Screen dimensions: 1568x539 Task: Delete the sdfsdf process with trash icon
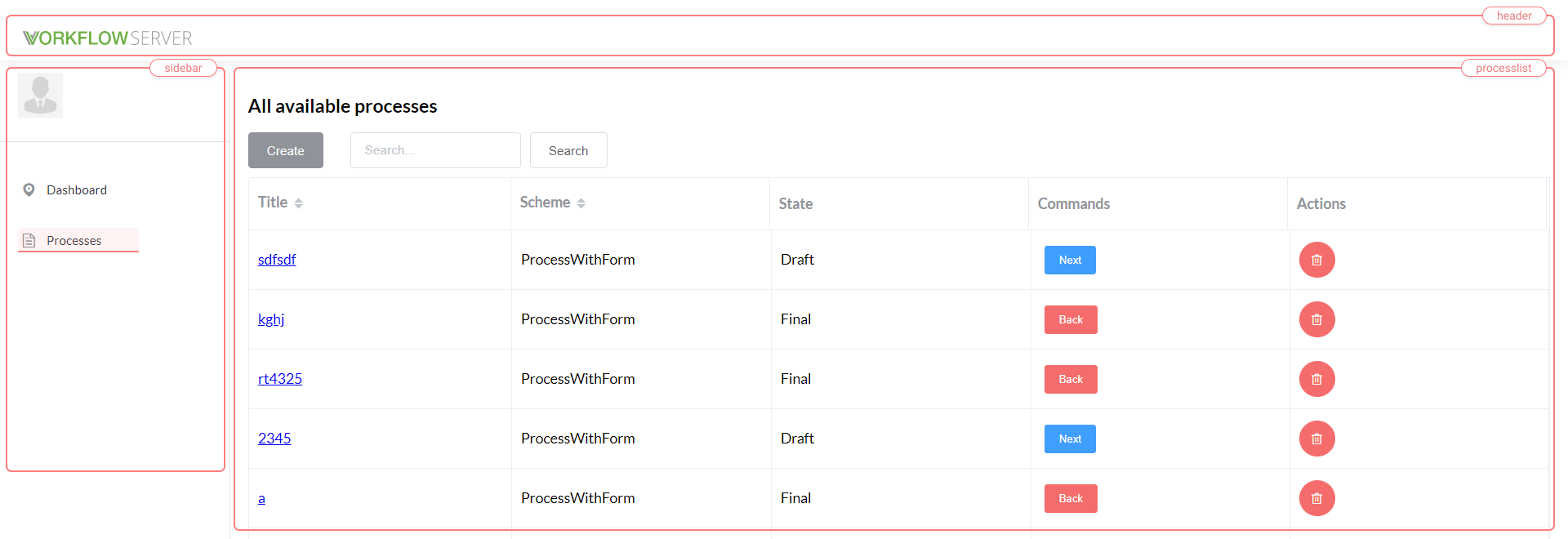[x=1316, y=260]
